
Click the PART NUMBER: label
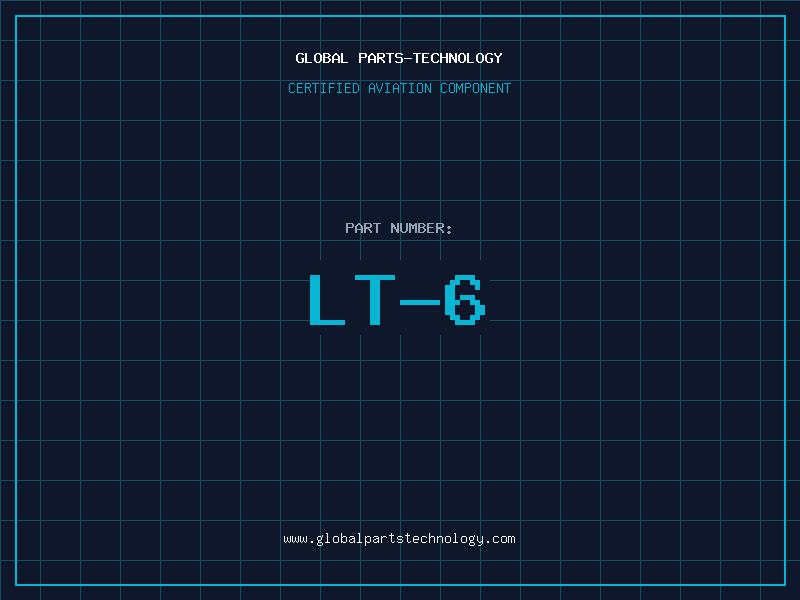[x=398, y=228]
